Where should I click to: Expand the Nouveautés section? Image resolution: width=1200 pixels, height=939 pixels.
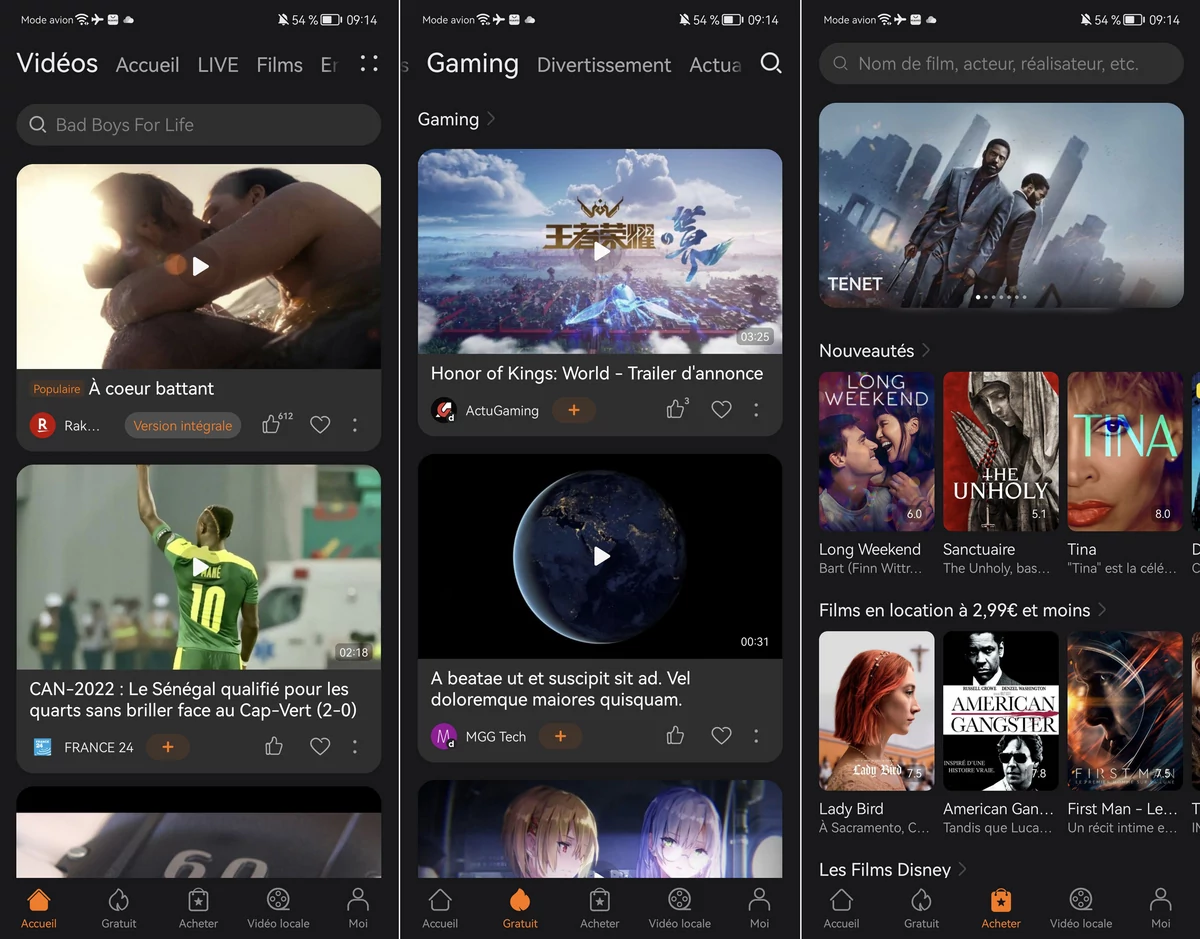[x=926, y=350]
